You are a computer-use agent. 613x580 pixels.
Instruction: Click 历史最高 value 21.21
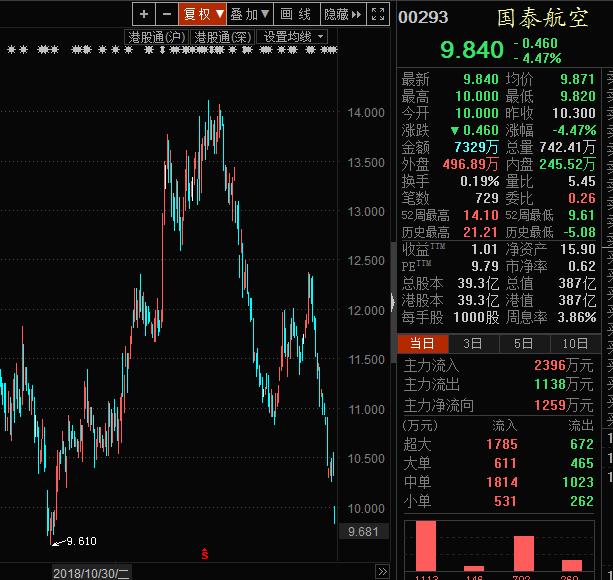pos(480,233)
